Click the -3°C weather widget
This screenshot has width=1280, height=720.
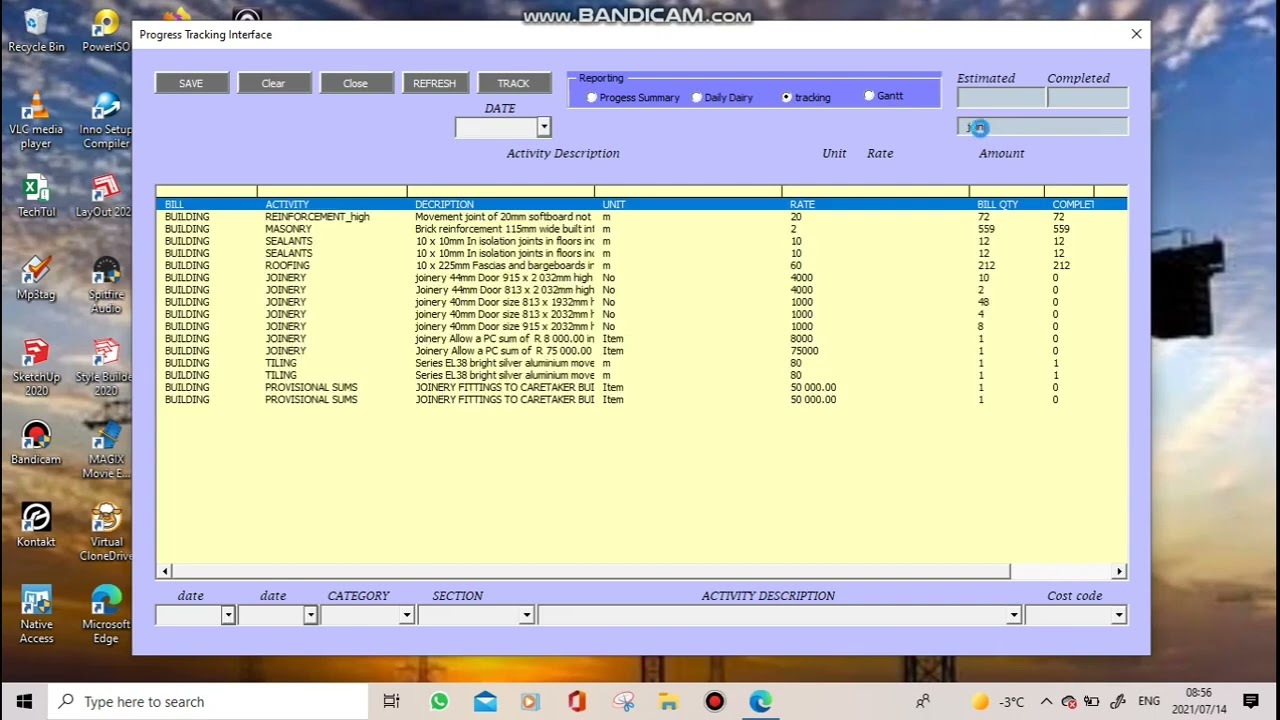point(999,701)
